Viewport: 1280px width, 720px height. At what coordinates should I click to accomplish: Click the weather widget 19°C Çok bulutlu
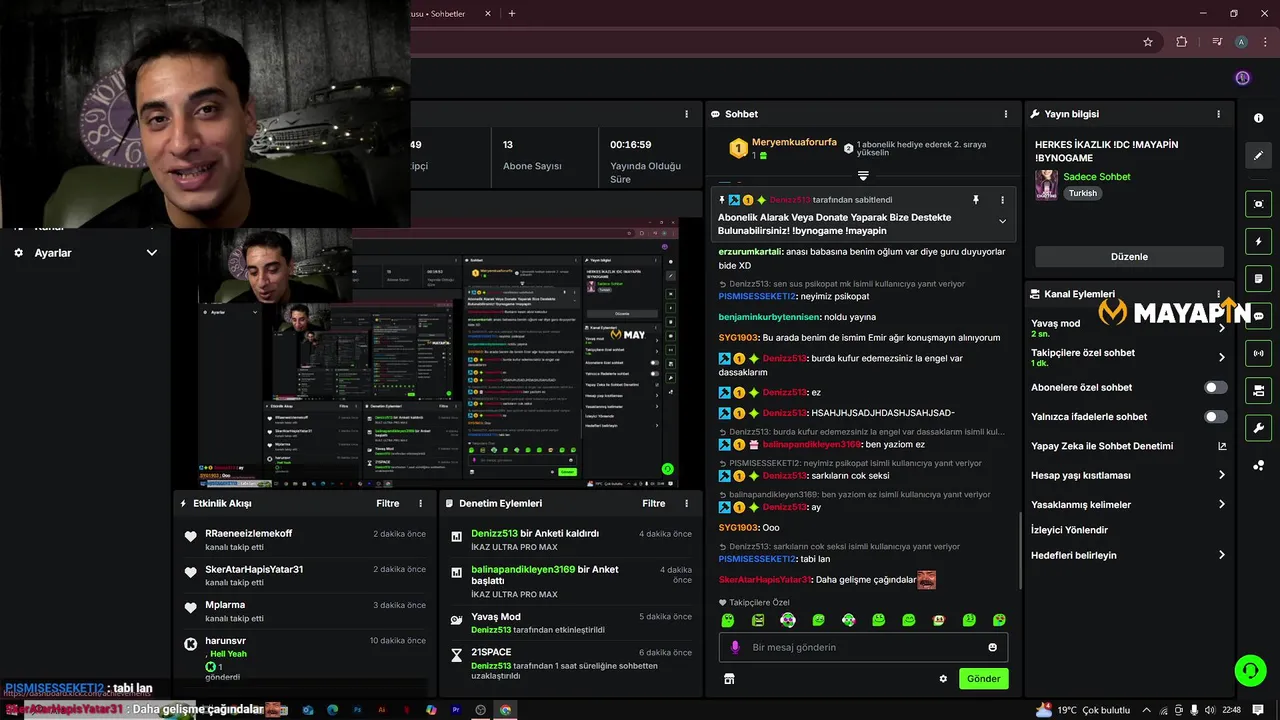click(x=1083, y=710)
